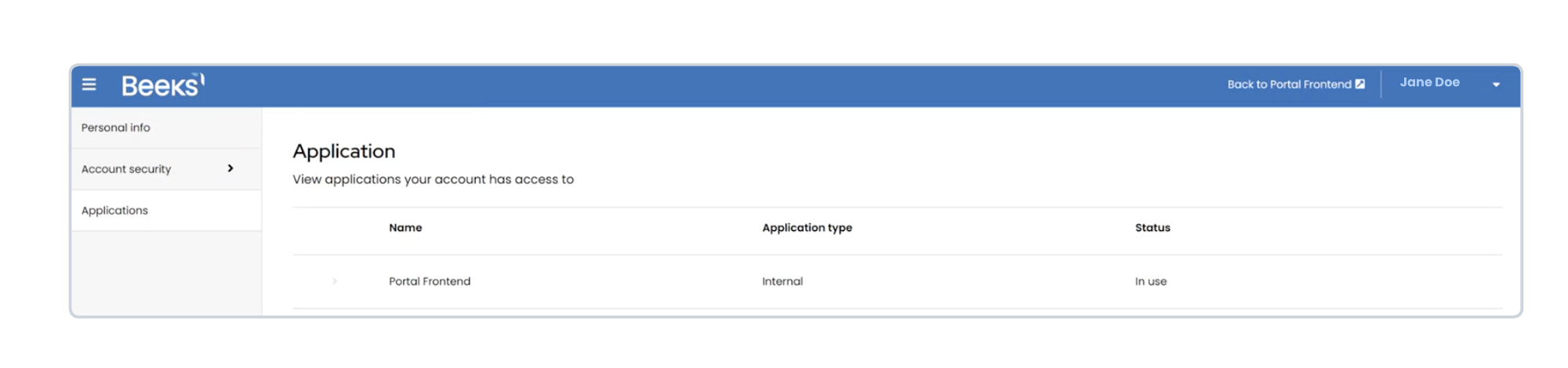Viewport: 1568px width, 368px height.
Task: Click the Back to Portal Frontend link
Action: pyautogui.click(x=1289, y=84)
